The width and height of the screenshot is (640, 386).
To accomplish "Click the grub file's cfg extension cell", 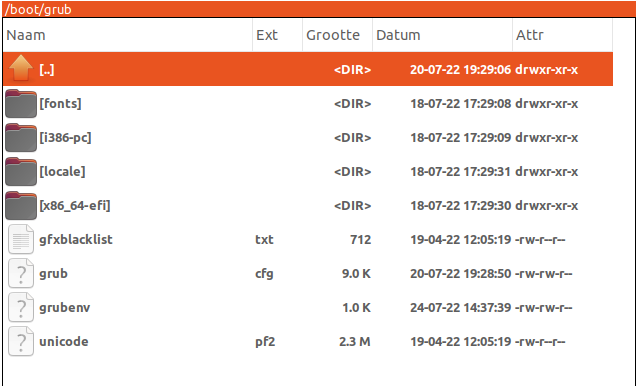I will (264, 274).
